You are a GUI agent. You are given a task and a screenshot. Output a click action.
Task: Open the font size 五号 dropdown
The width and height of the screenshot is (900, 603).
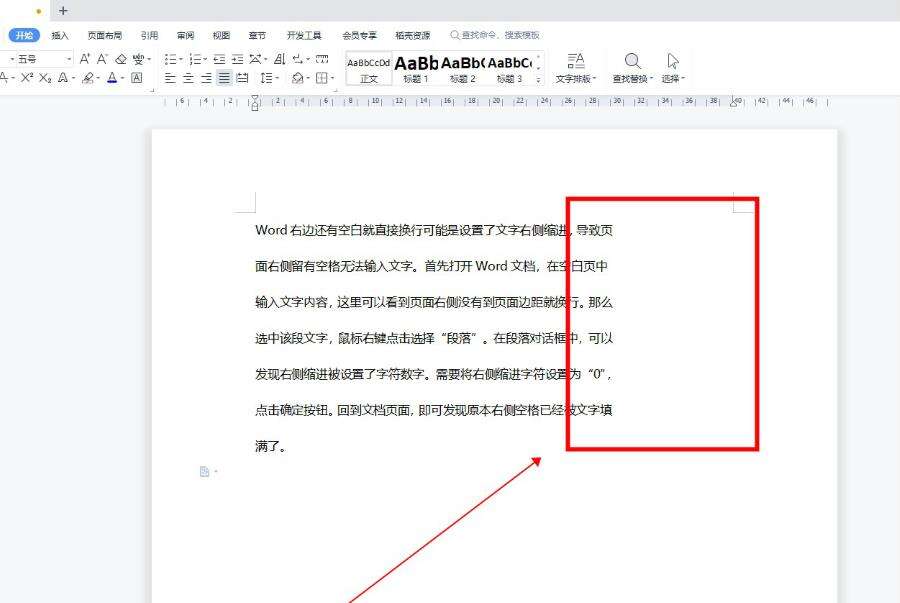[x=69, y=59]
